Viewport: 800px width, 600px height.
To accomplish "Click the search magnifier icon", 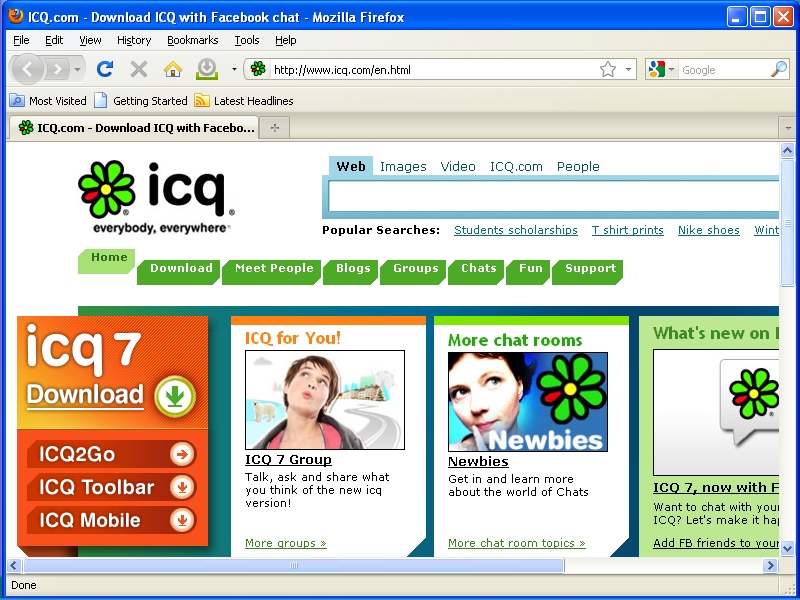I will click(778, 70).
